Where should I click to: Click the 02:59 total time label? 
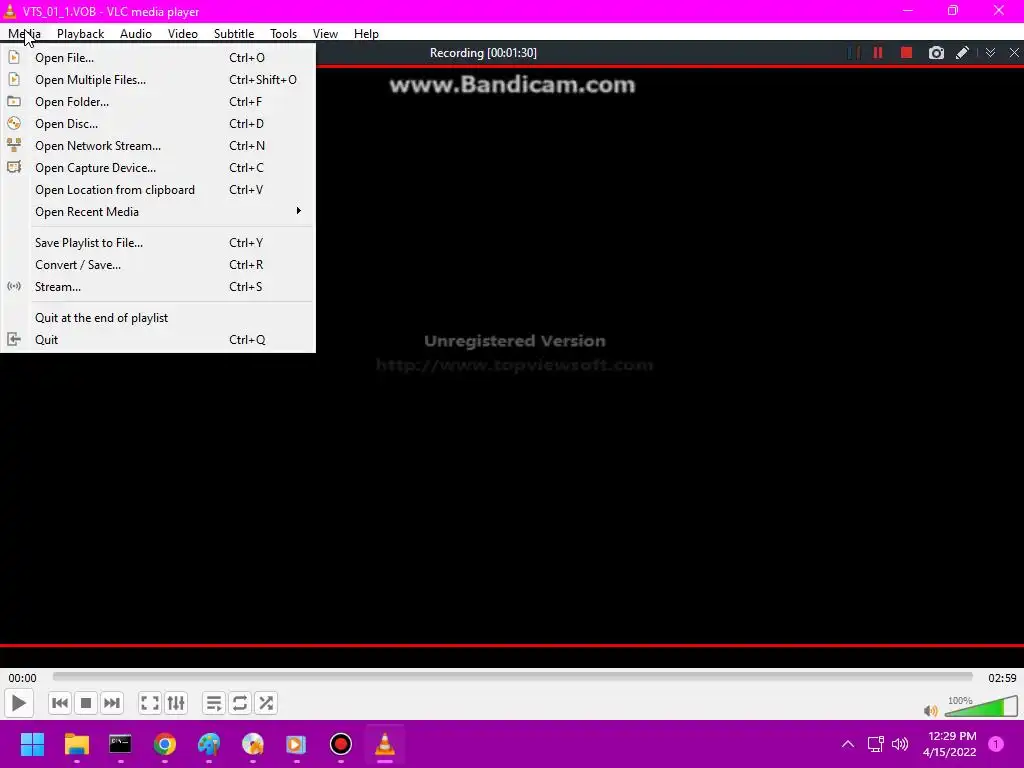pos(1002,678)
